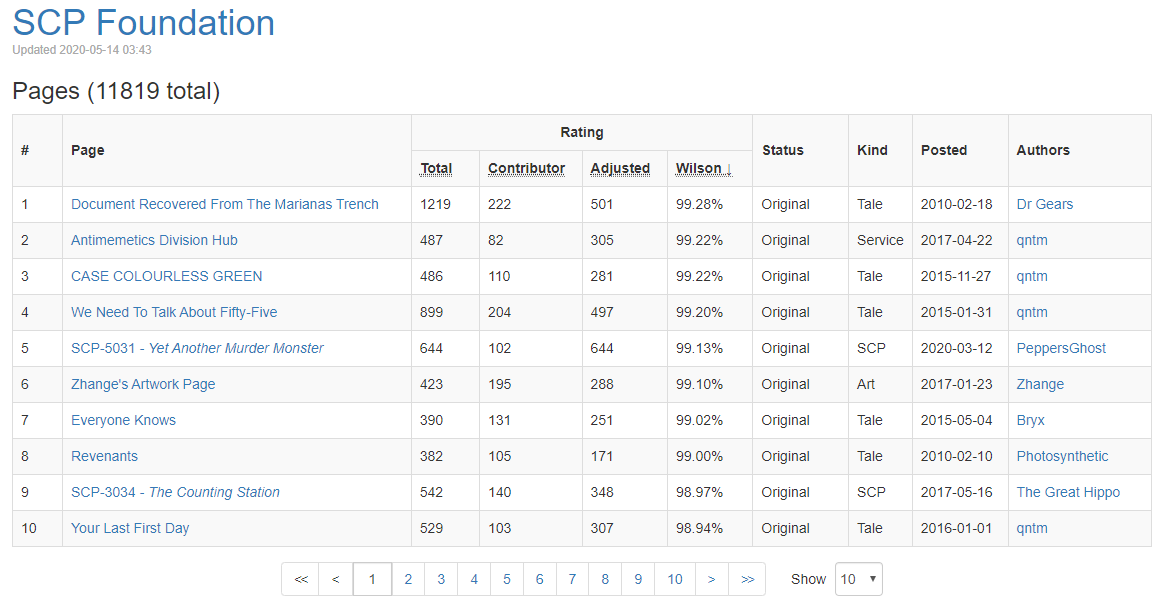Image resolution: width=1161 pixels, height=604 pixels.
Task: View author qntm in Antimemetics Division Hub row
Action: 1032,241
